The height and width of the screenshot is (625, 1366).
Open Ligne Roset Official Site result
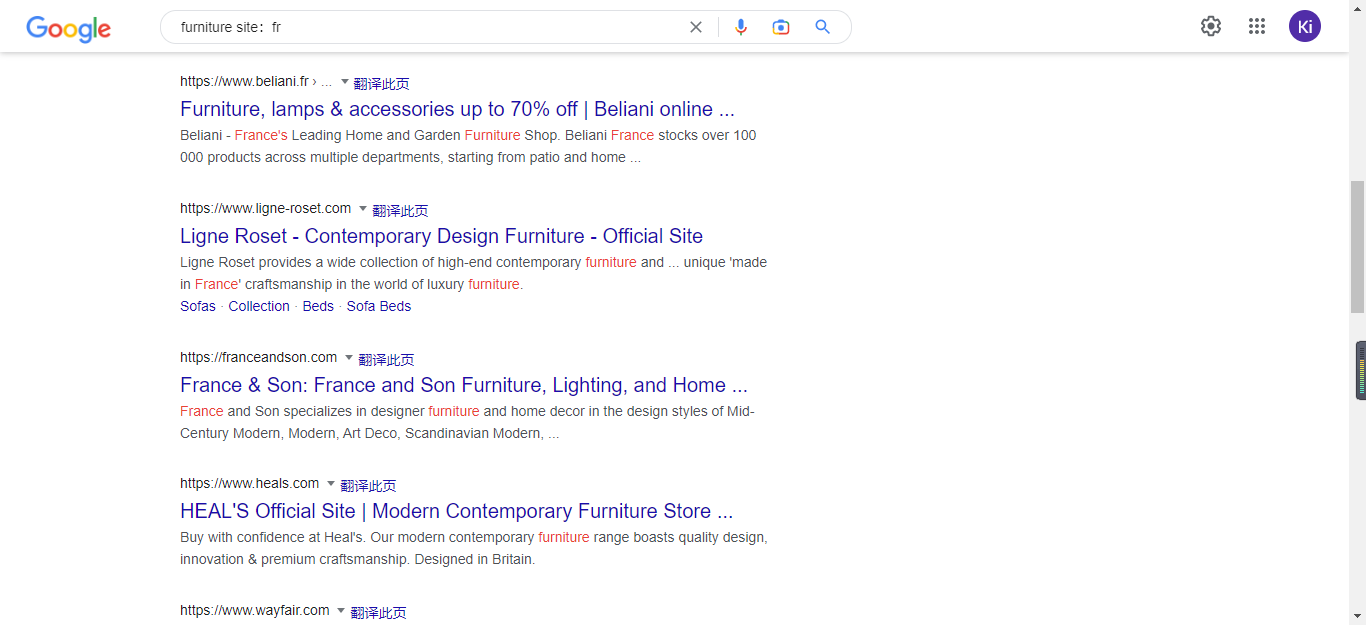pyautogui.click(x=441, y=236)
